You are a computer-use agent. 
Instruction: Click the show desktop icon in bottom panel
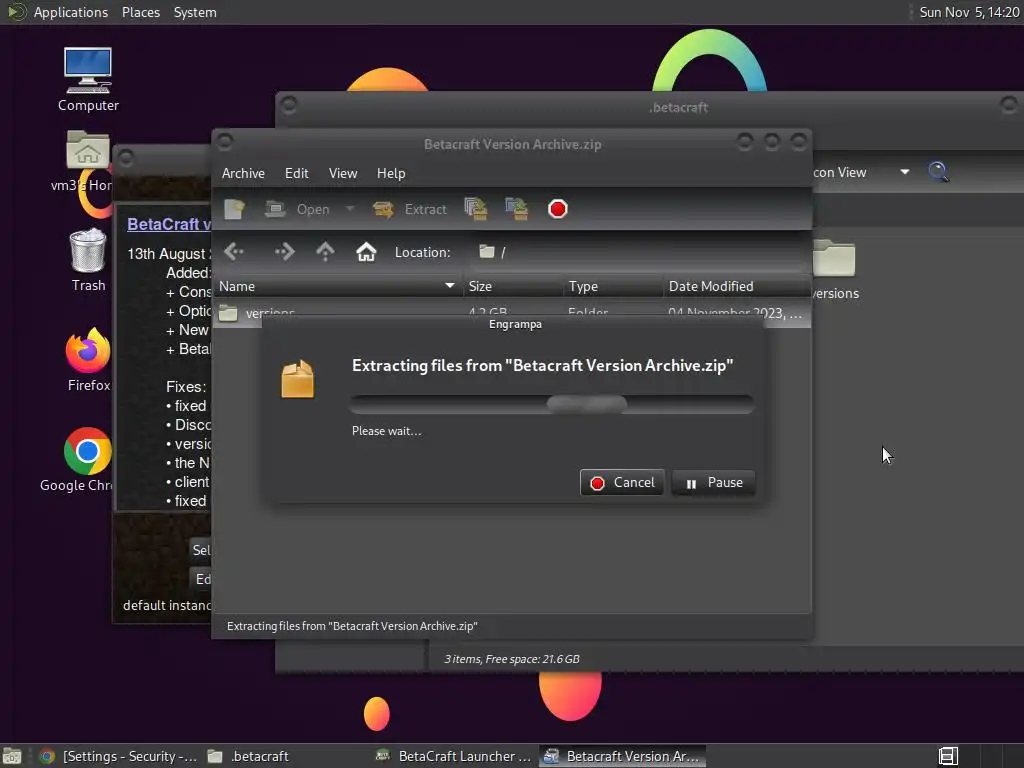tap(12, 756)
